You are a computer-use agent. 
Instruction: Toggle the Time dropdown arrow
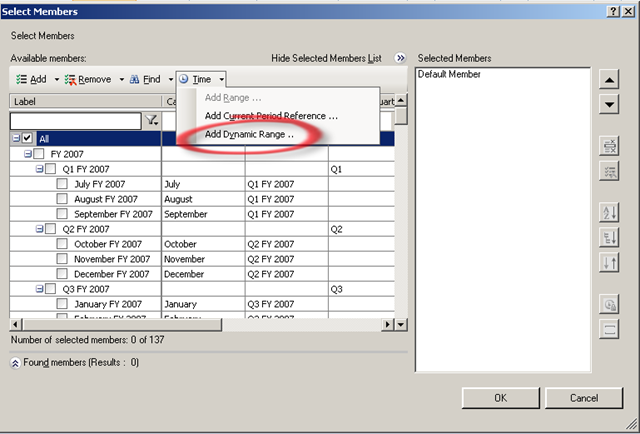pyautogui.click(x=221, y=79)
